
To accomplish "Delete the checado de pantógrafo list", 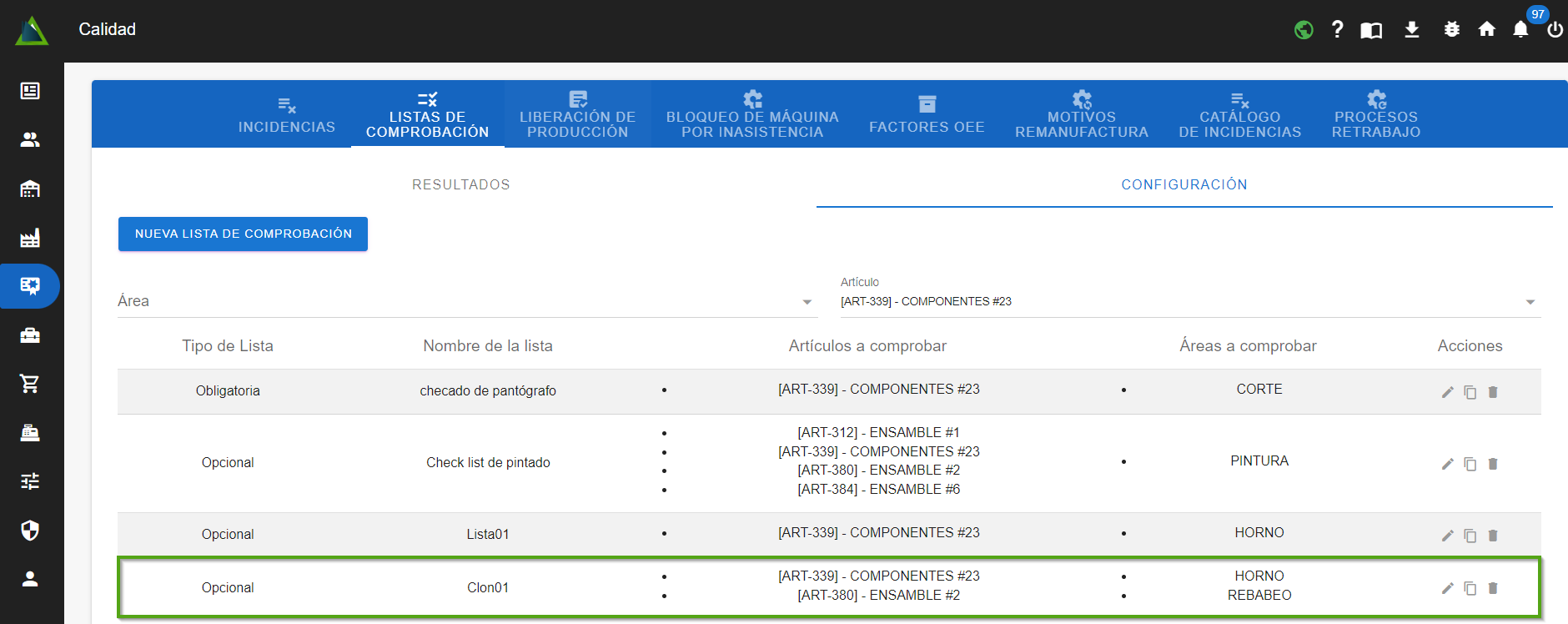I will tap(1493, 392).
